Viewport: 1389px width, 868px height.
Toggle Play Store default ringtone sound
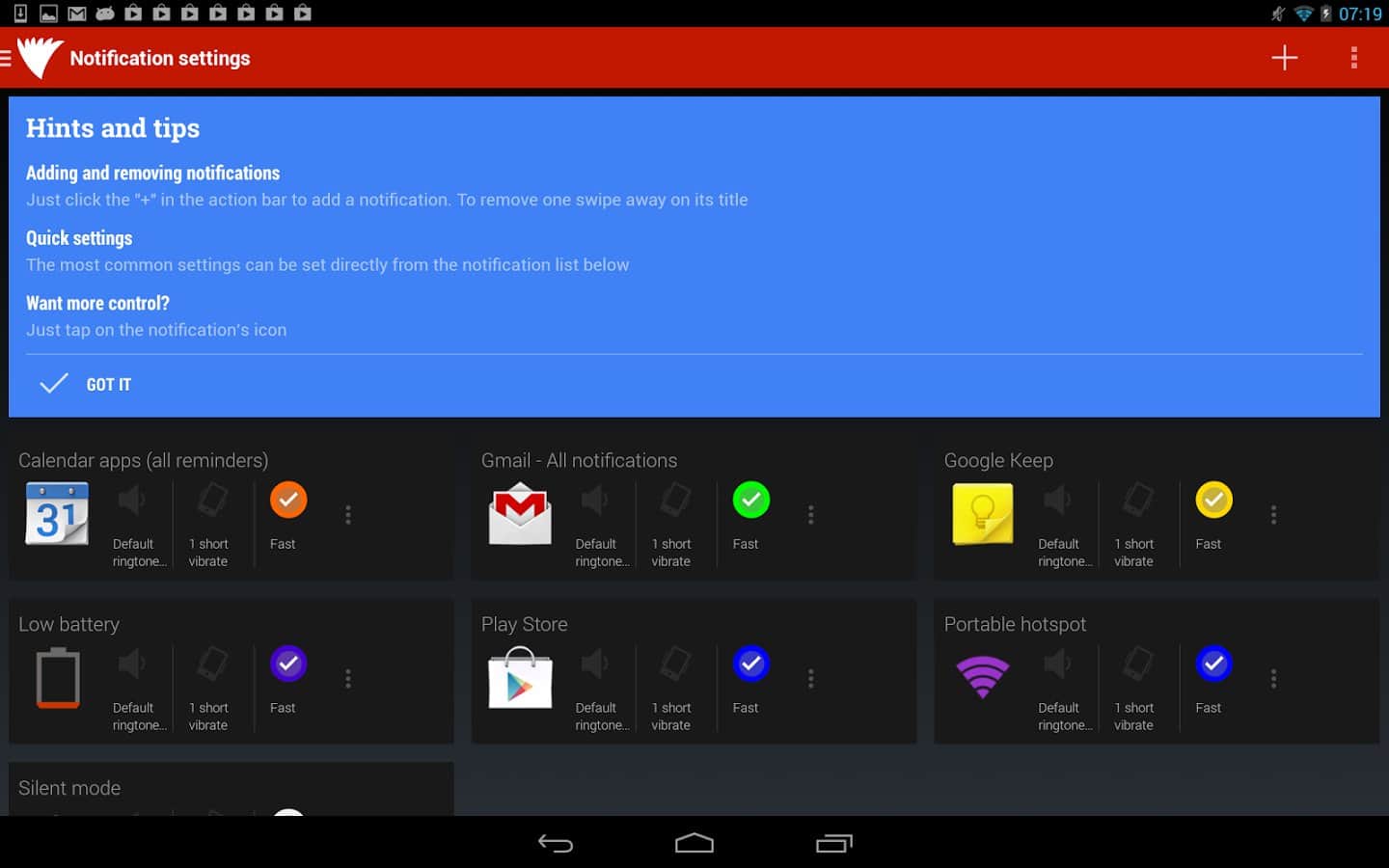coord(595,665)
